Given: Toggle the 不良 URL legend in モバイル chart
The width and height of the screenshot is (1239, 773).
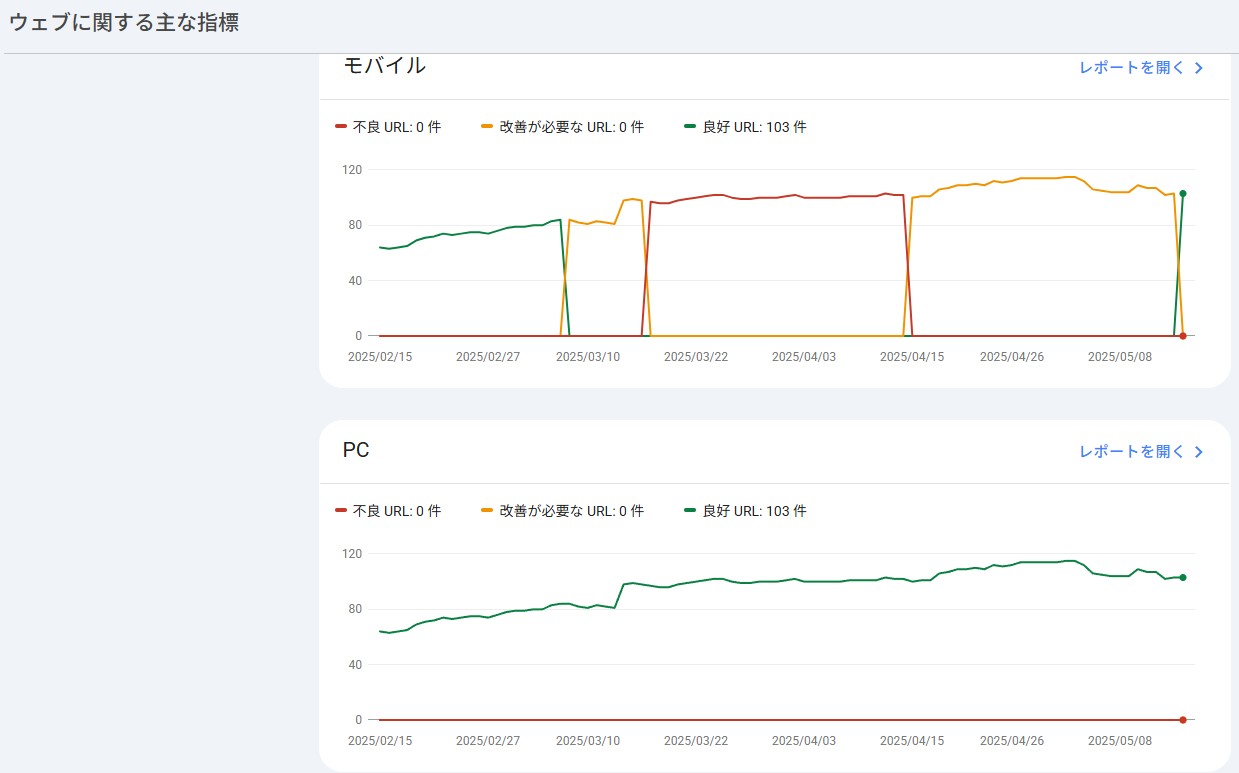Looking at the screenshot, I should tap(388, 127).
